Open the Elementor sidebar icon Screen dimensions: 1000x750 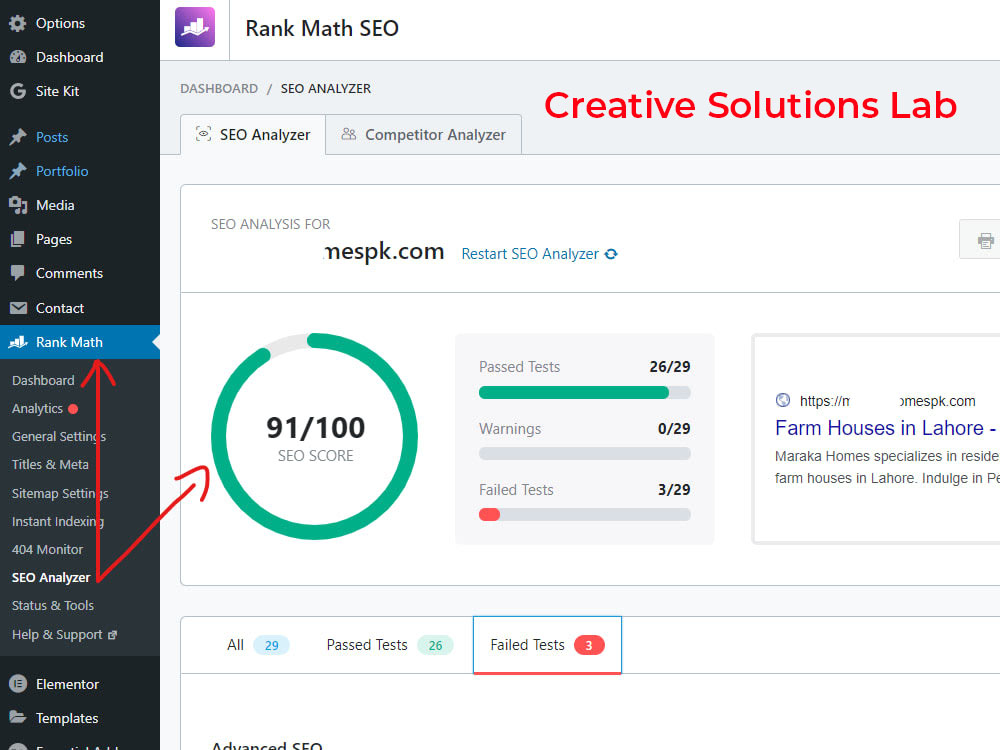18,684
